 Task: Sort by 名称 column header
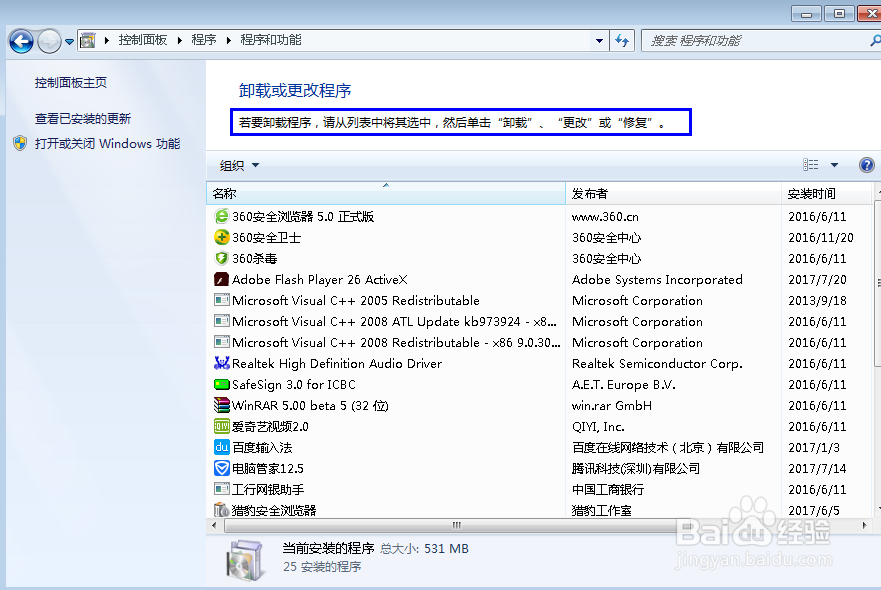[386, 193]
